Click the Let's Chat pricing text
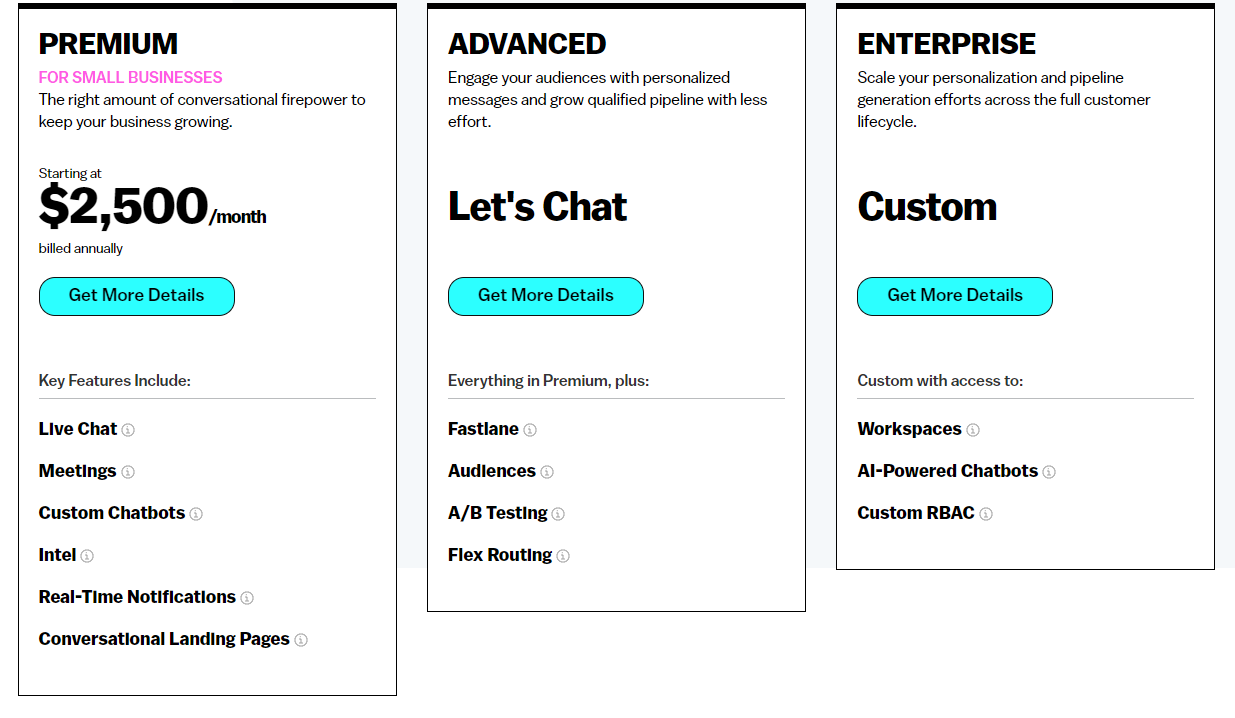 click(x=538, y=207)
